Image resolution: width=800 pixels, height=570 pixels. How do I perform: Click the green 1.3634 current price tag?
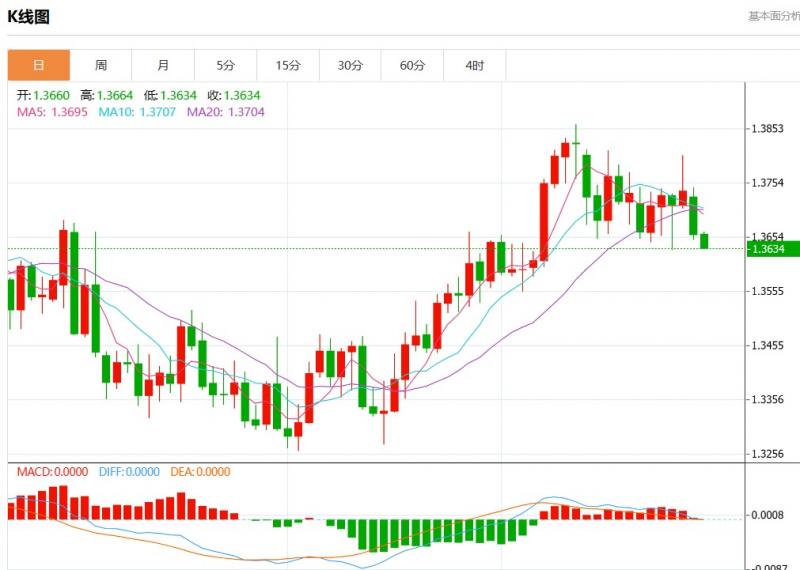[768, 249]
